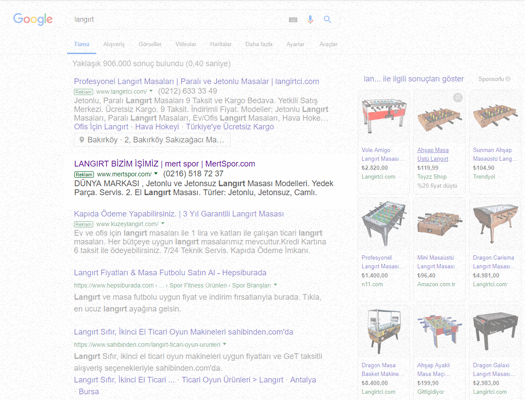Open the Ayarlar menu

pyautogui.click(x=295, y=44)
